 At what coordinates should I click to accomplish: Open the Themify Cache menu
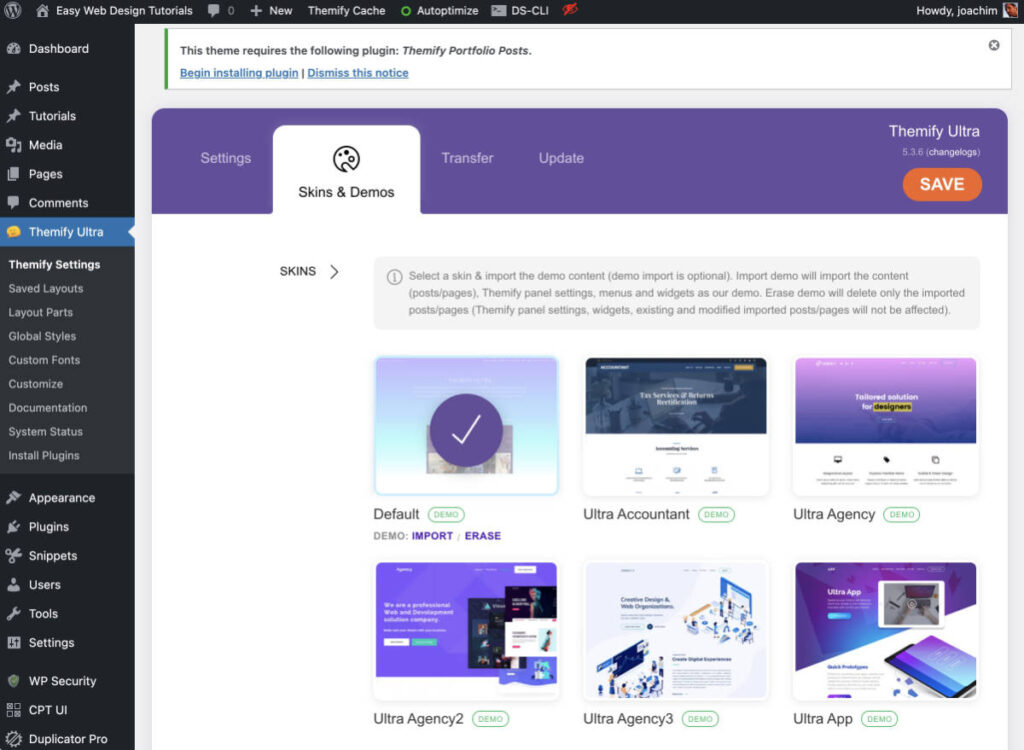(345, 11)
